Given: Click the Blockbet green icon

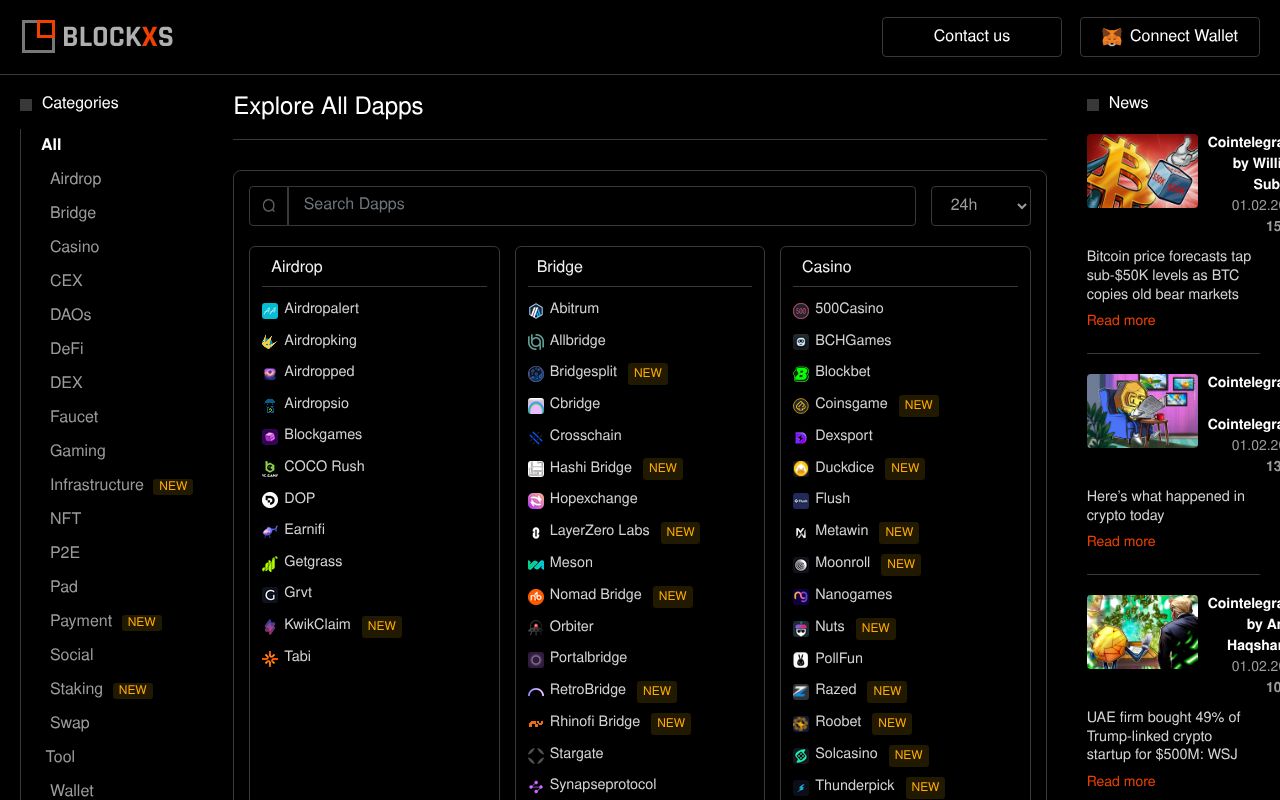Looking at the screenshot, I should coord(800,374).
